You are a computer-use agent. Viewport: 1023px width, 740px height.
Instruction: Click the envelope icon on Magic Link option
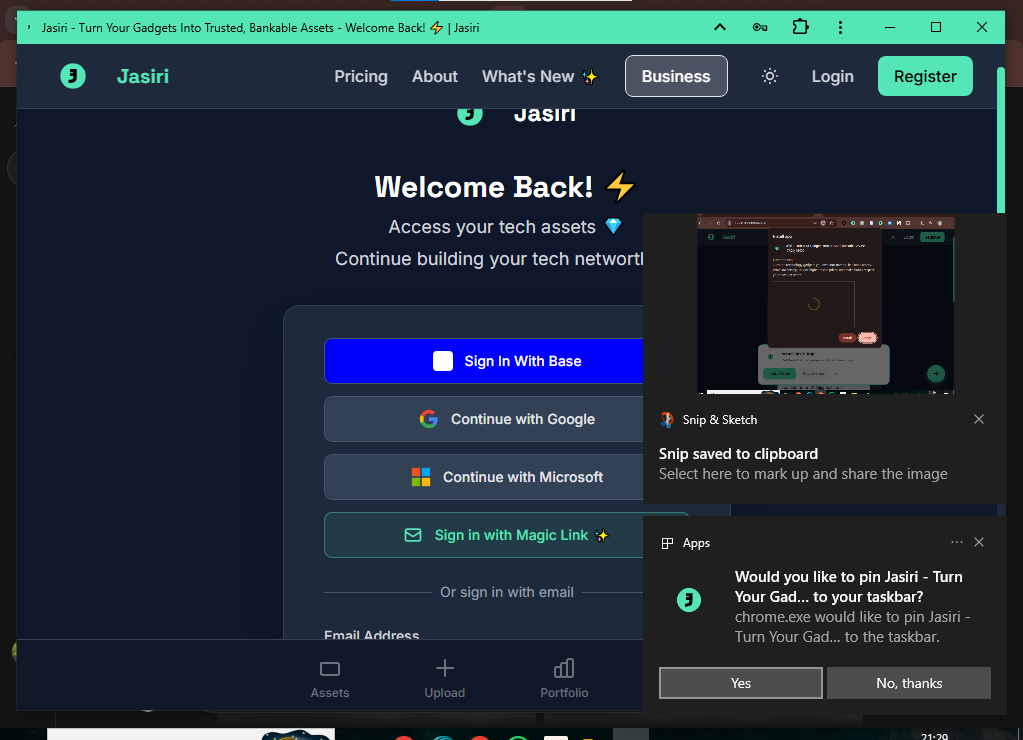pyautogui.click(x=413, y=535)
